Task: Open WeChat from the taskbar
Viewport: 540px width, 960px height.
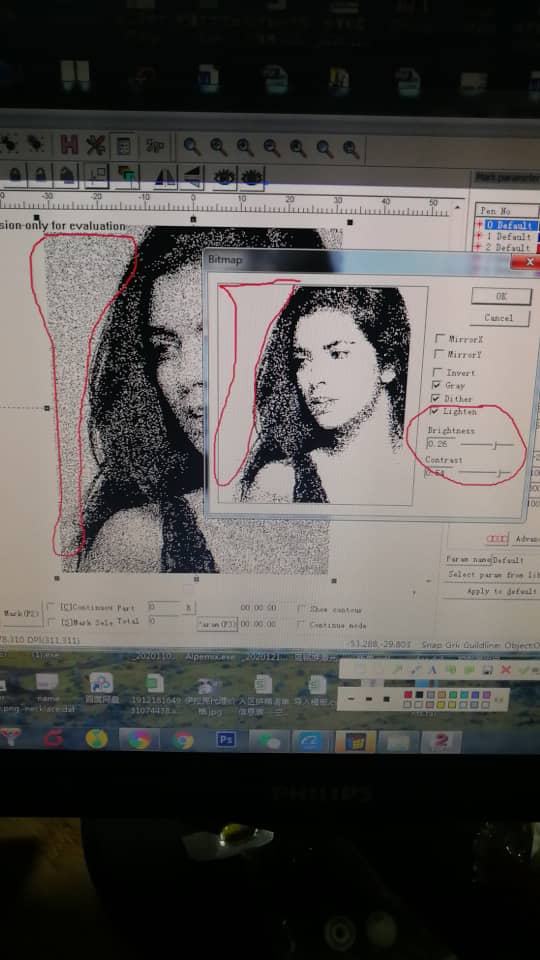Action: click(x=269, y=741)
